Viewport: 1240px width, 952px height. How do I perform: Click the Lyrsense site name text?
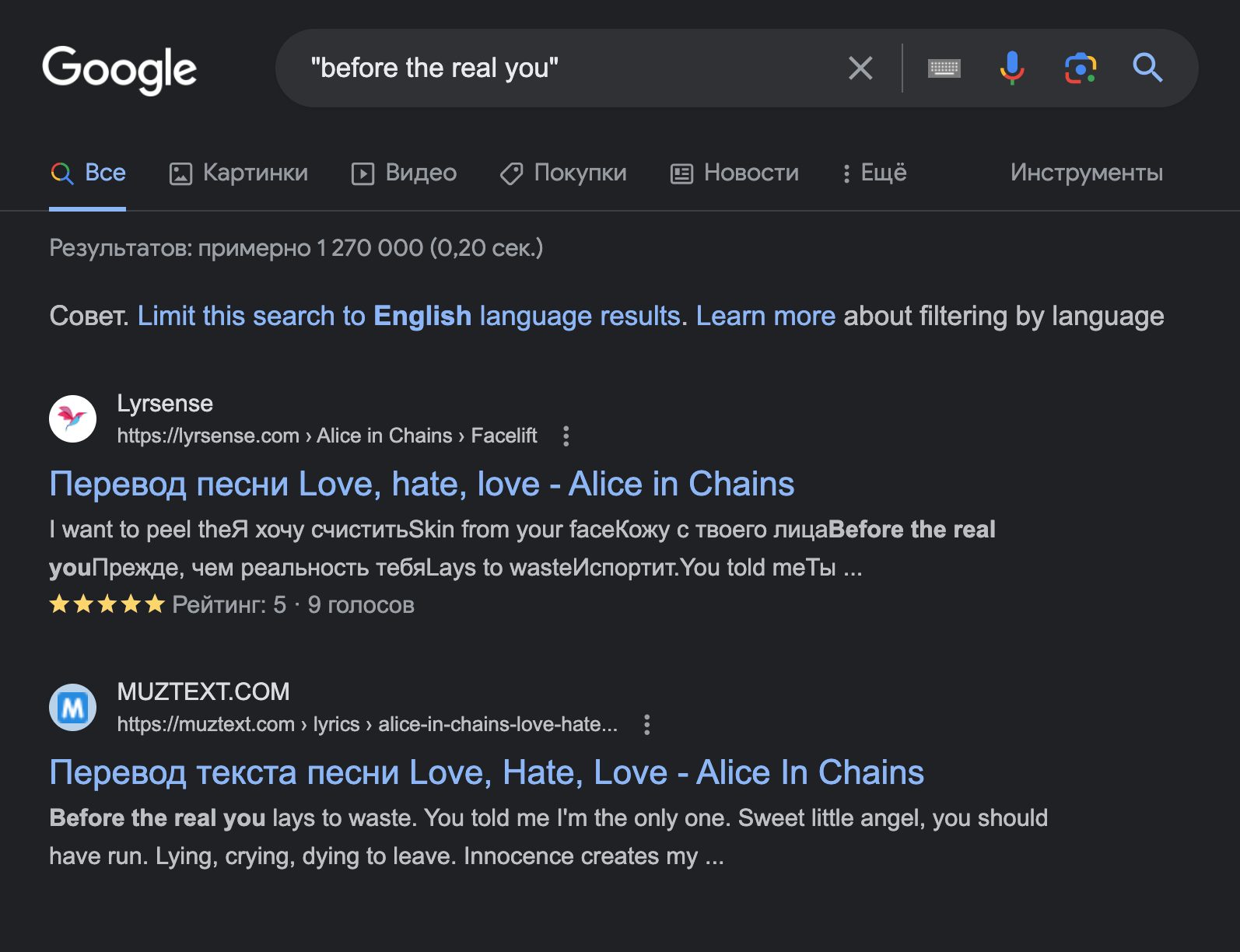(165, 404)
